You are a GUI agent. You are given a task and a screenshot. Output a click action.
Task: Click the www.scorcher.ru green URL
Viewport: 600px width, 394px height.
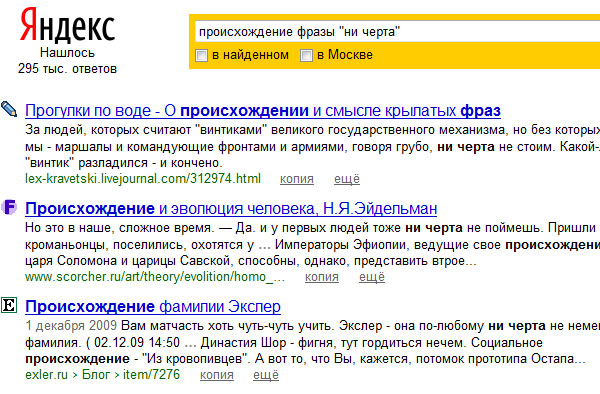(155, 277)
